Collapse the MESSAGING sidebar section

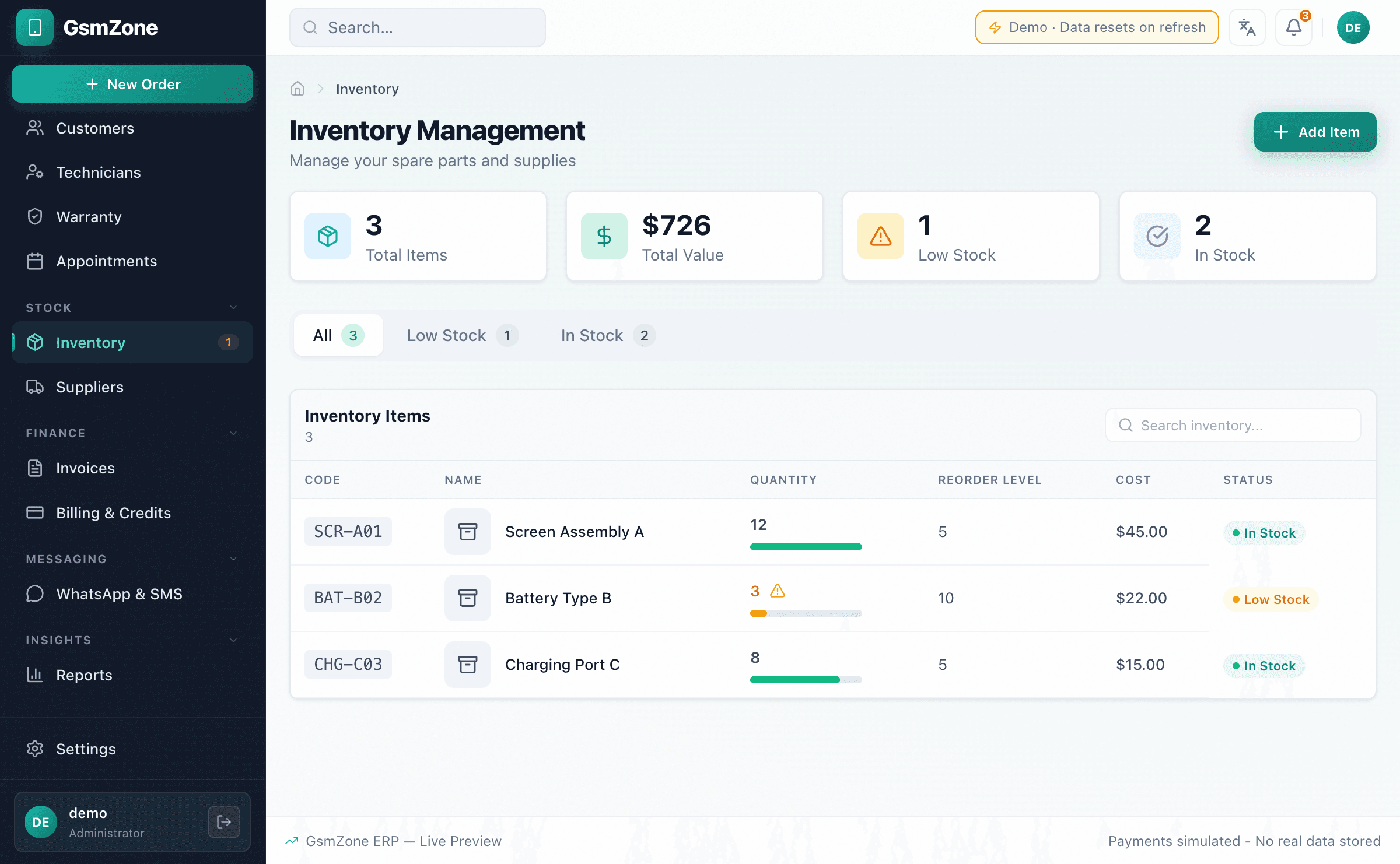point(233,559)
